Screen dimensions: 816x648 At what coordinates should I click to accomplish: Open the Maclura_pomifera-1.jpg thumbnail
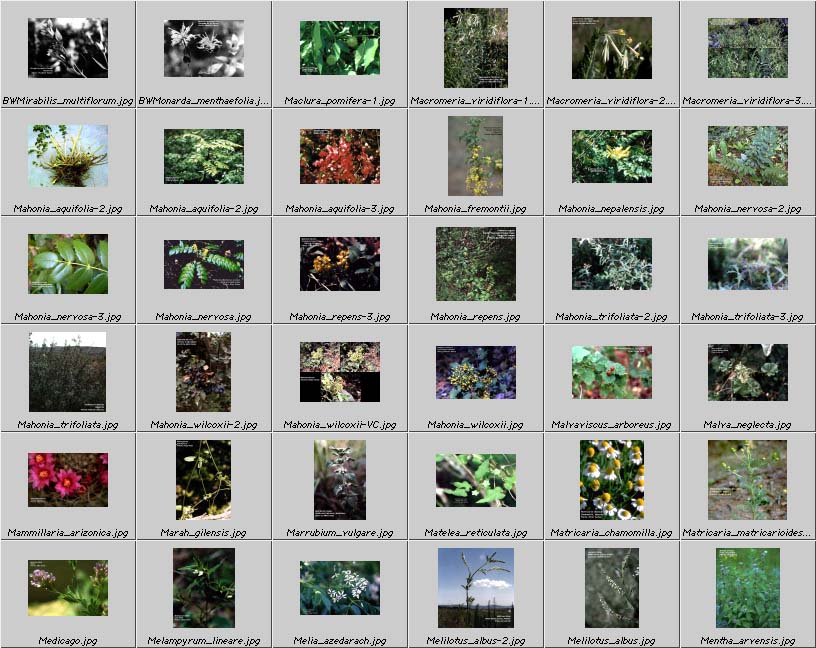(340, 48)
